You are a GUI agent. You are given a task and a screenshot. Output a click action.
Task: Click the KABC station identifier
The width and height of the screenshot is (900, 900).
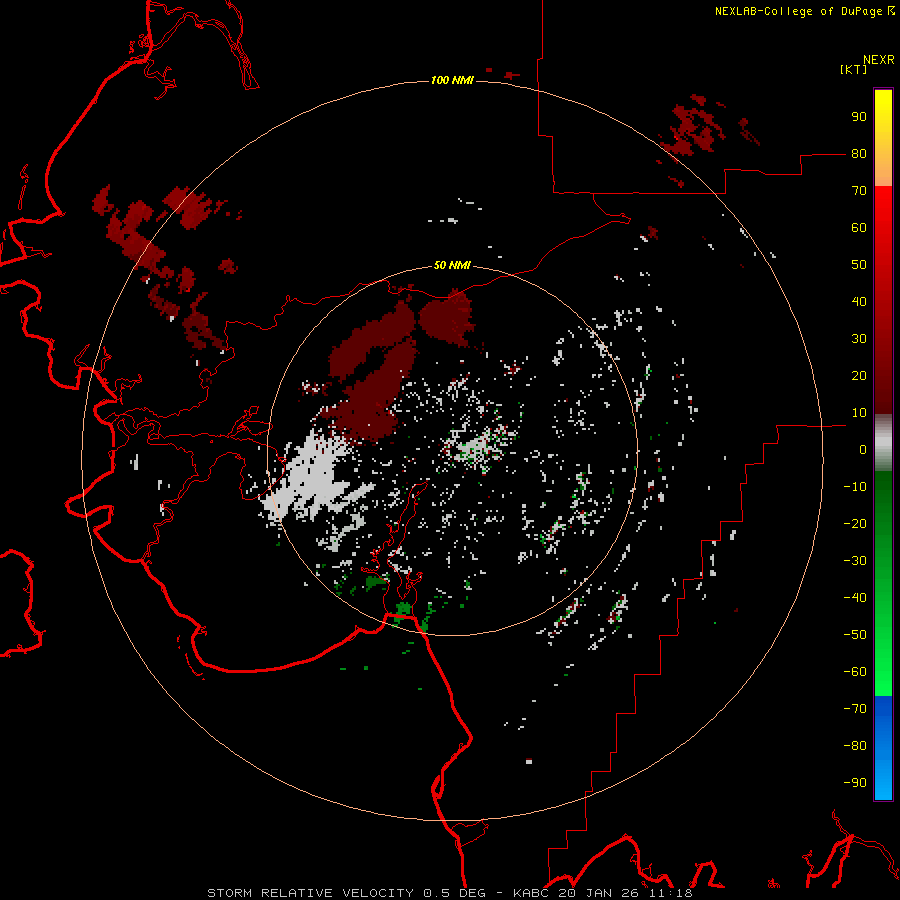coord(533,893)
